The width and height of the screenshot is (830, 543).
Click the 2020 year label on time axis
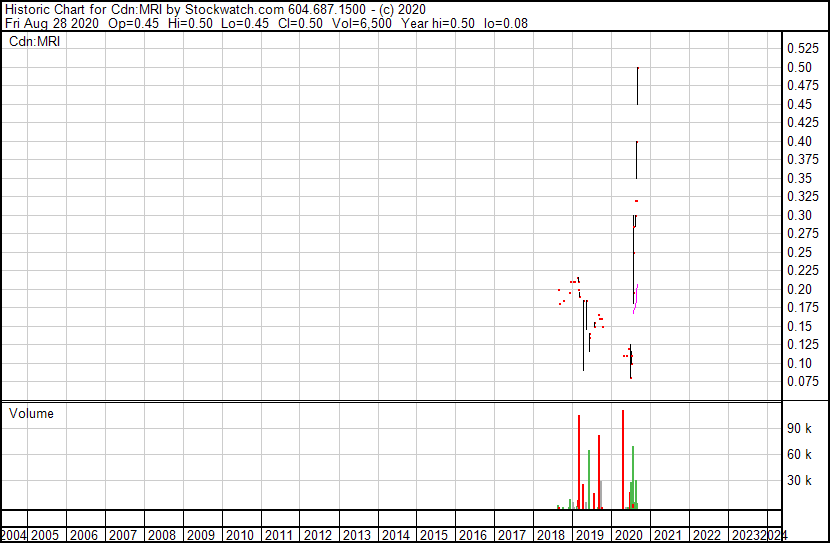click(628, 535)
